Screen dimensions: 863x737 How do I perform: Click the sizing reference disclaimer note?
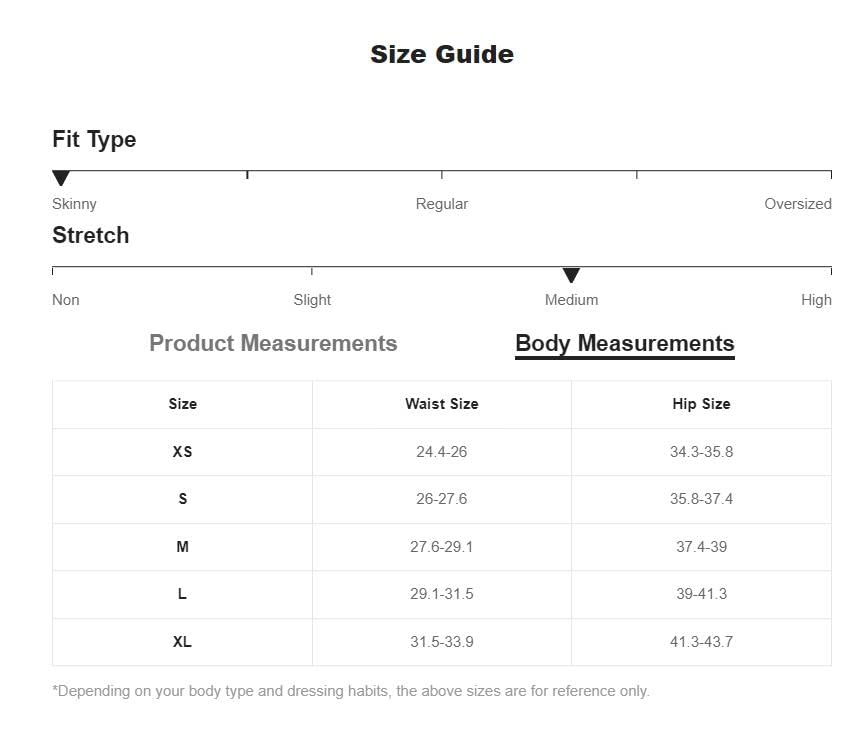[x=351, y=691]
